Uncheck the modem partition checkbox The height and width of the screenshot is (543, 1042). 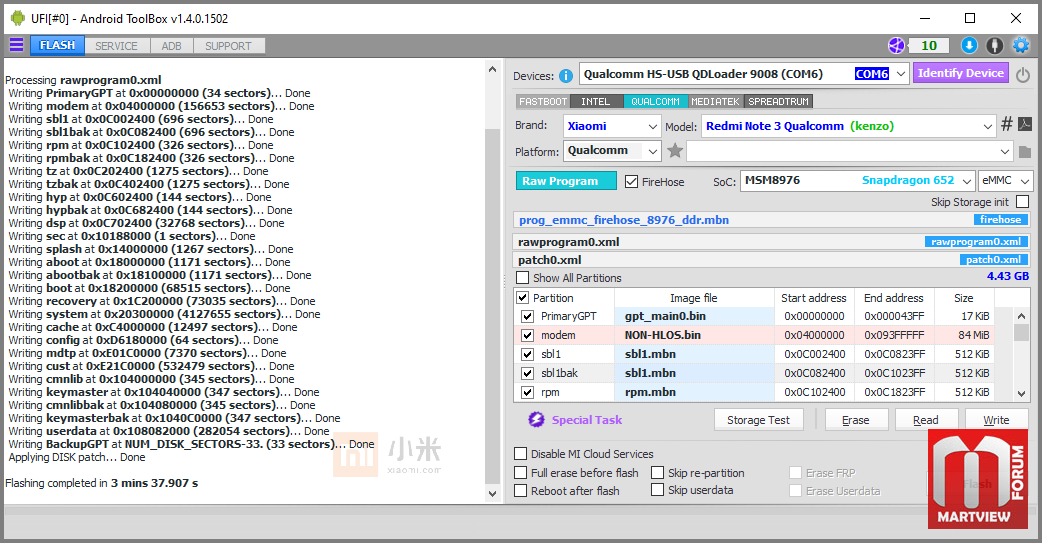point(528,336)
